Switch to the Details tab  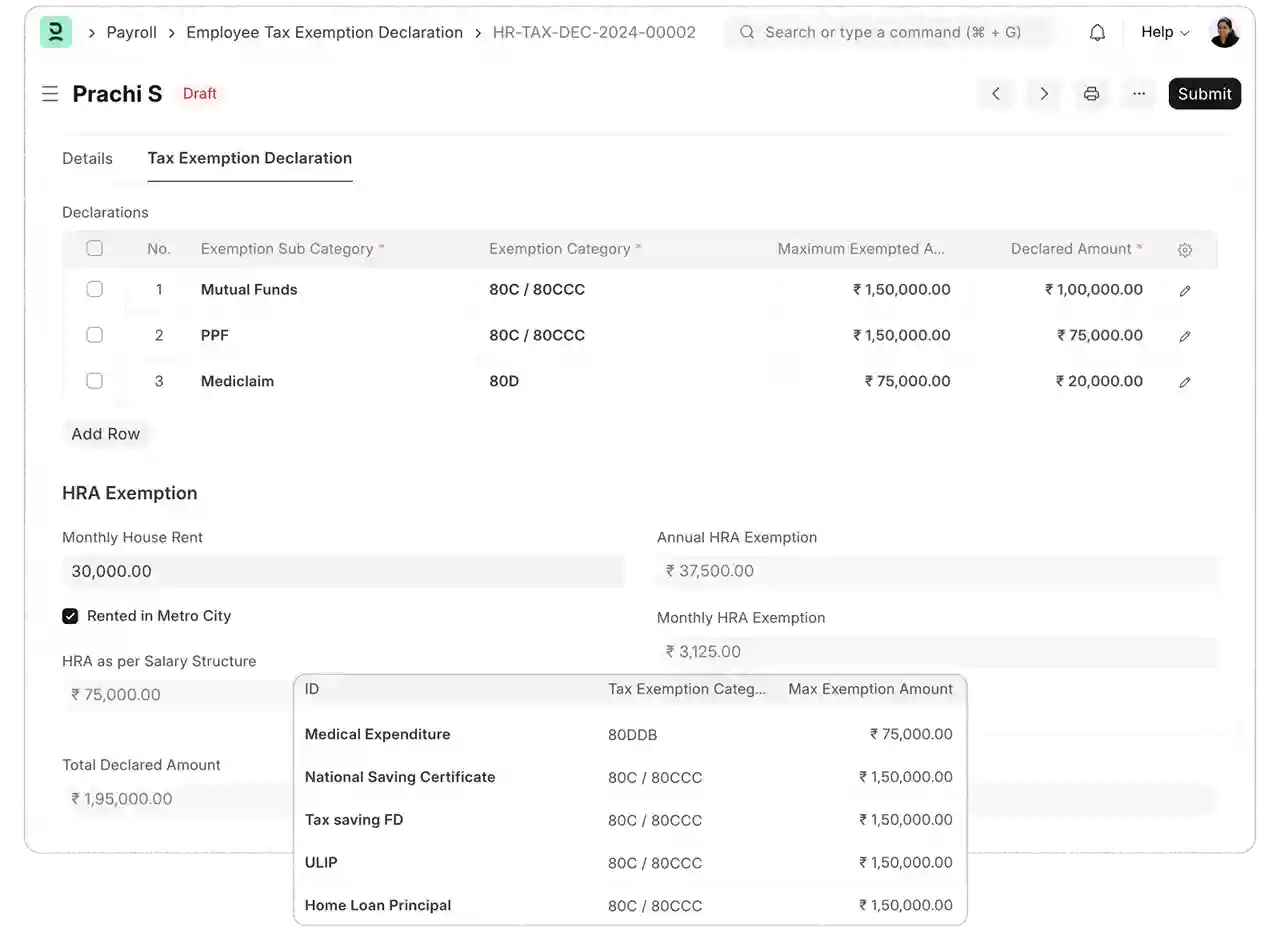(x=87, y=158)
